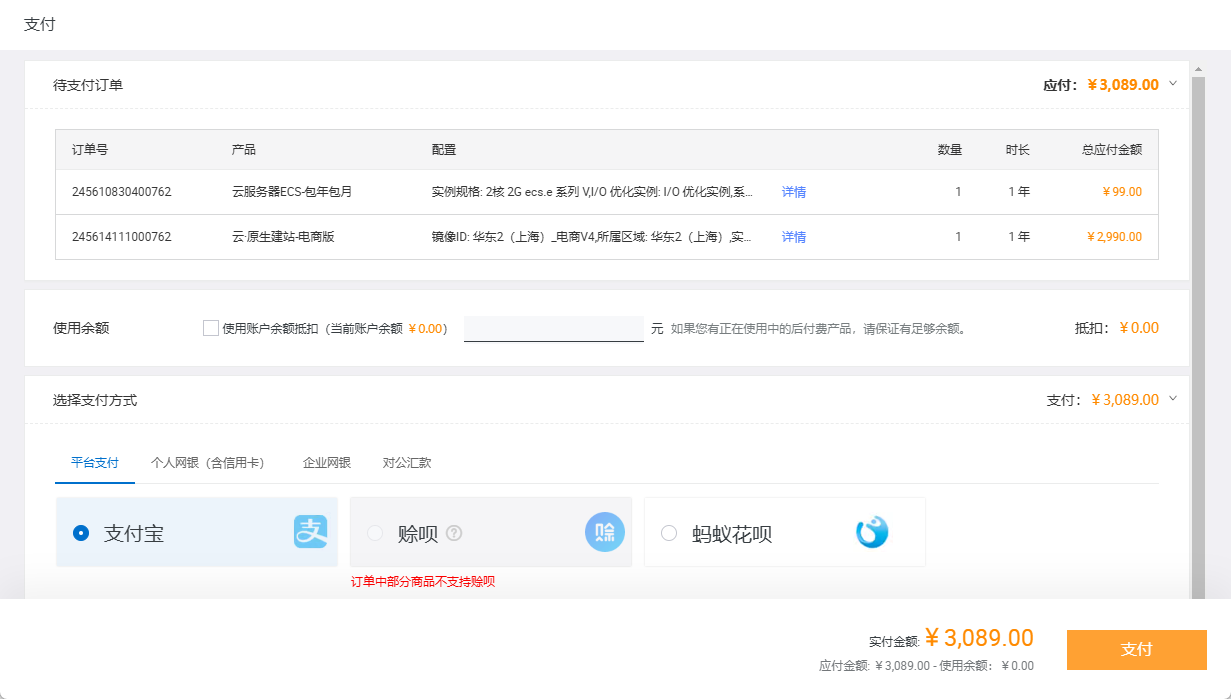Select the 支付宝 radio button
This screenshot has height=699, width=1231.
coord(81,533)
